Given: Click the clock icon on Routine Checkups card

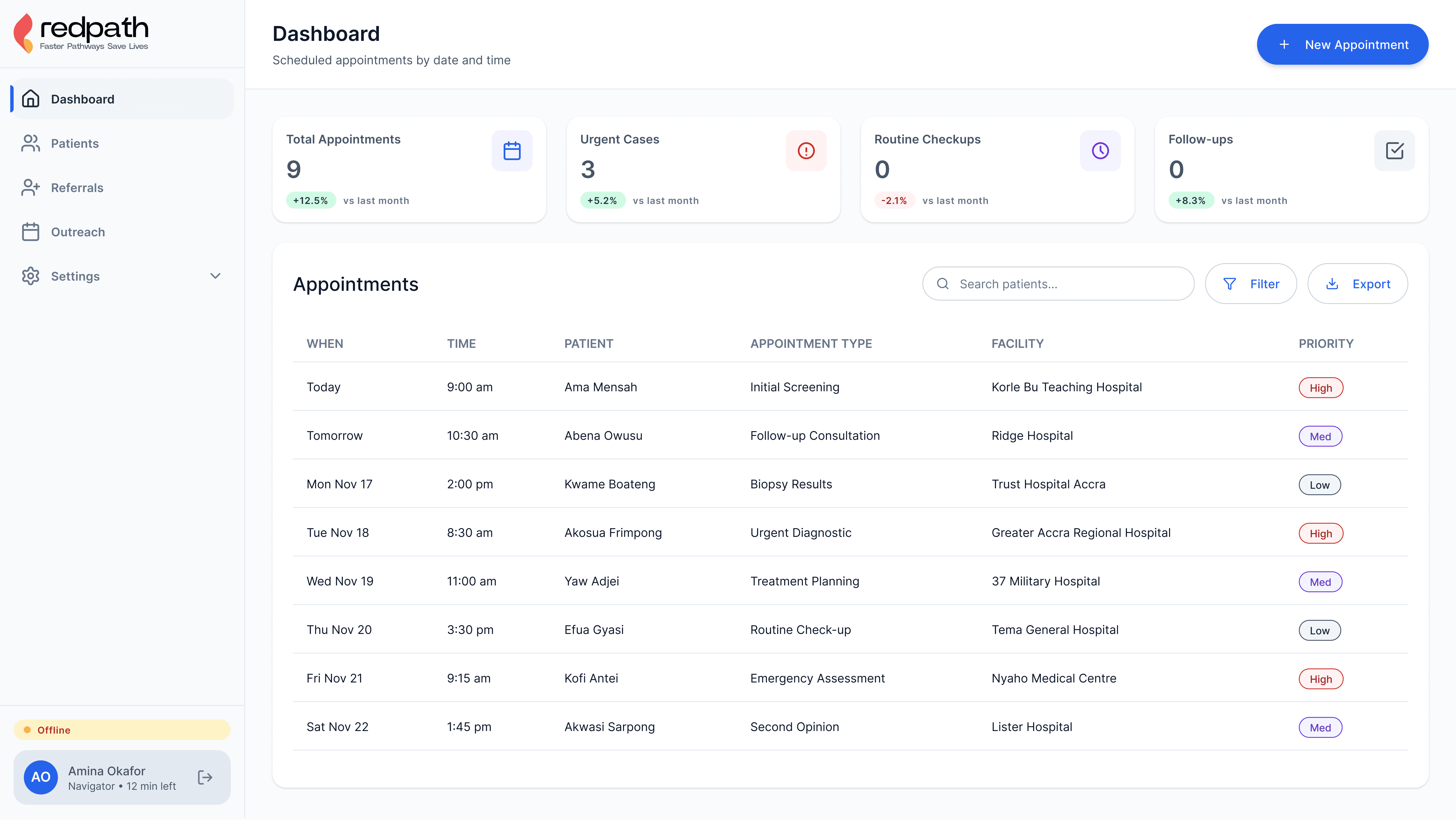Looking at the screenshot, I should click(x=1100, y=151).
